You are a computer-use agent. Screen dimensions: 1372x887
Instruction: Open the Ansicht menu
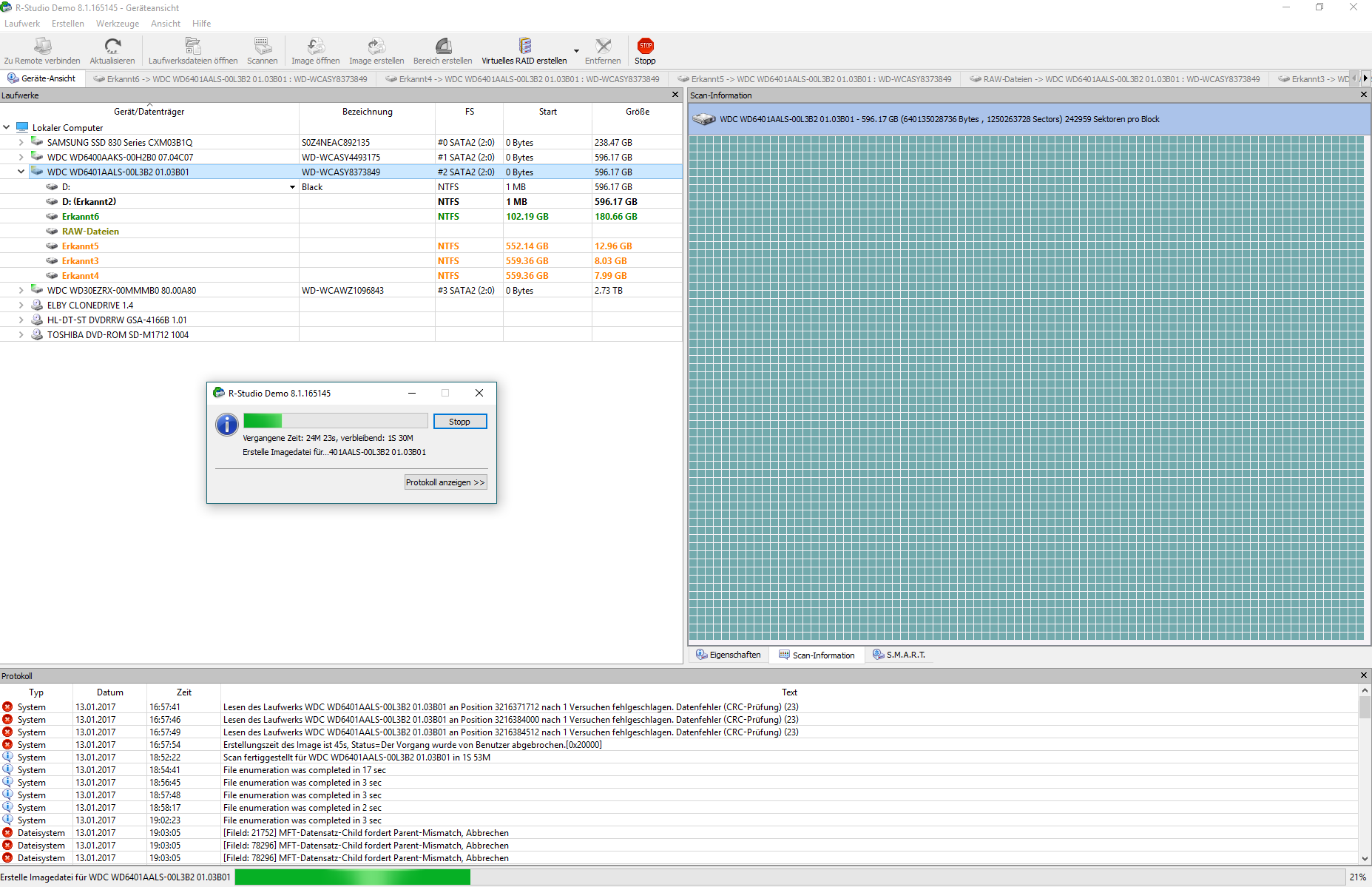pos(166,24)
